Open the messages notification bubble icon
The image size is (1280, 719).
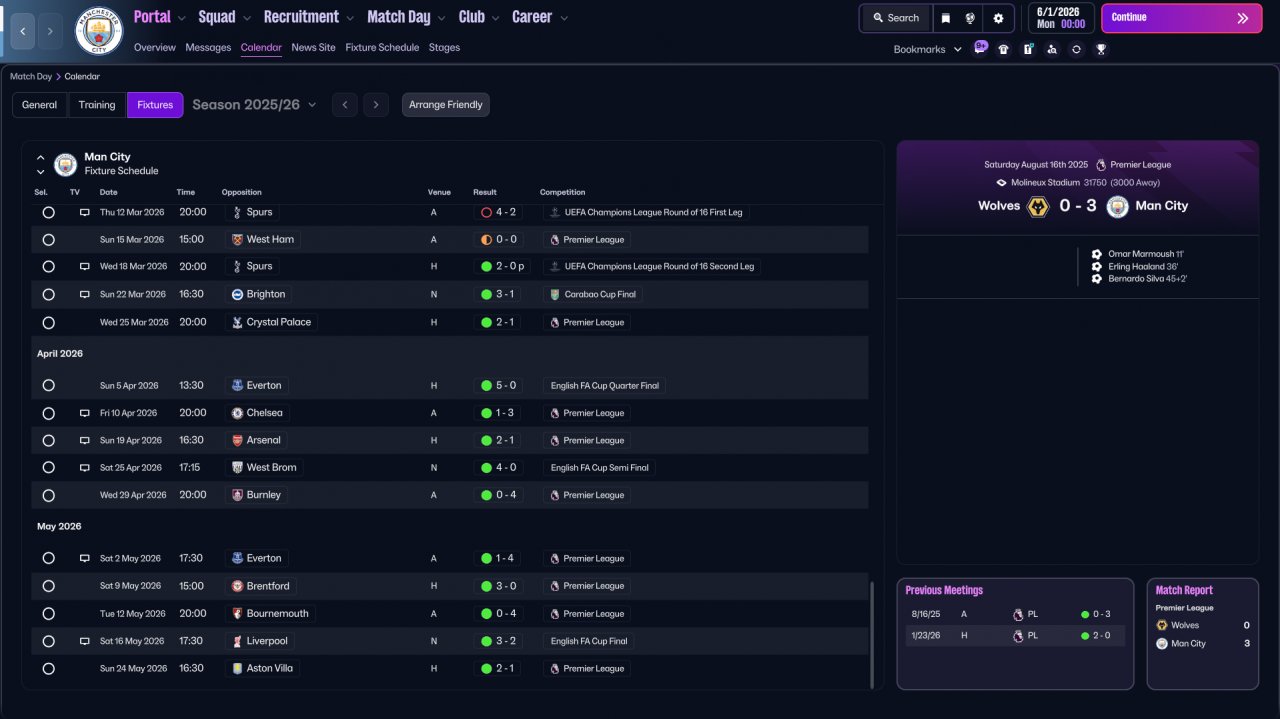point(980,48)
